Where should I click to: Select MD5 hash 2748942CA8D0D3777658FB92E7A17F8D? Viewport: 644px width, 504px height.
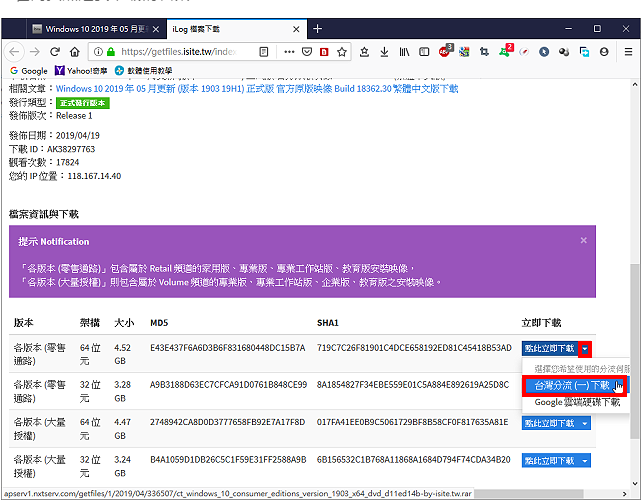[228, 422]
